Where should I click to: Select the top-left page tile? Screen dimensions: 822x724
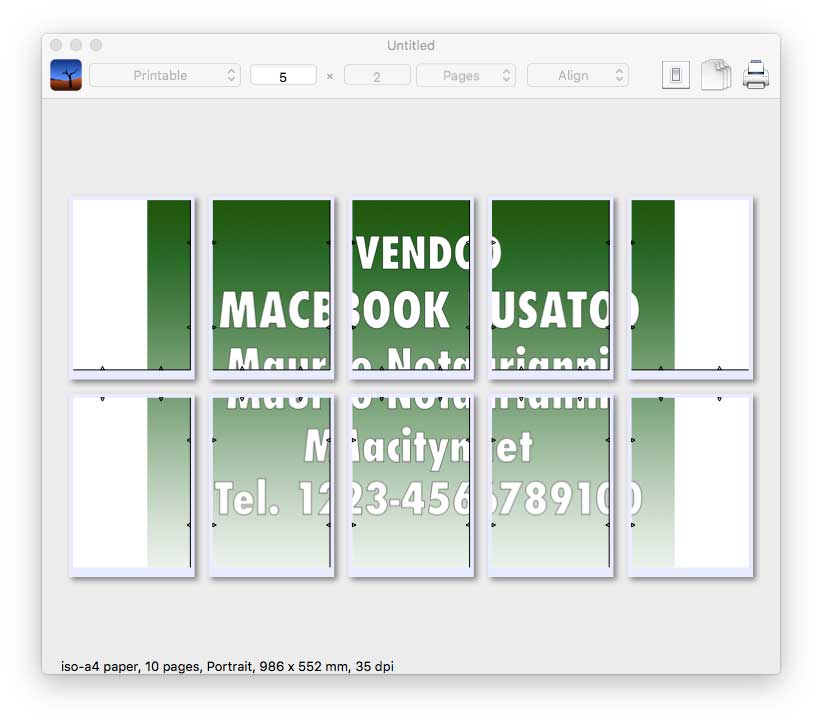(132, 287)
